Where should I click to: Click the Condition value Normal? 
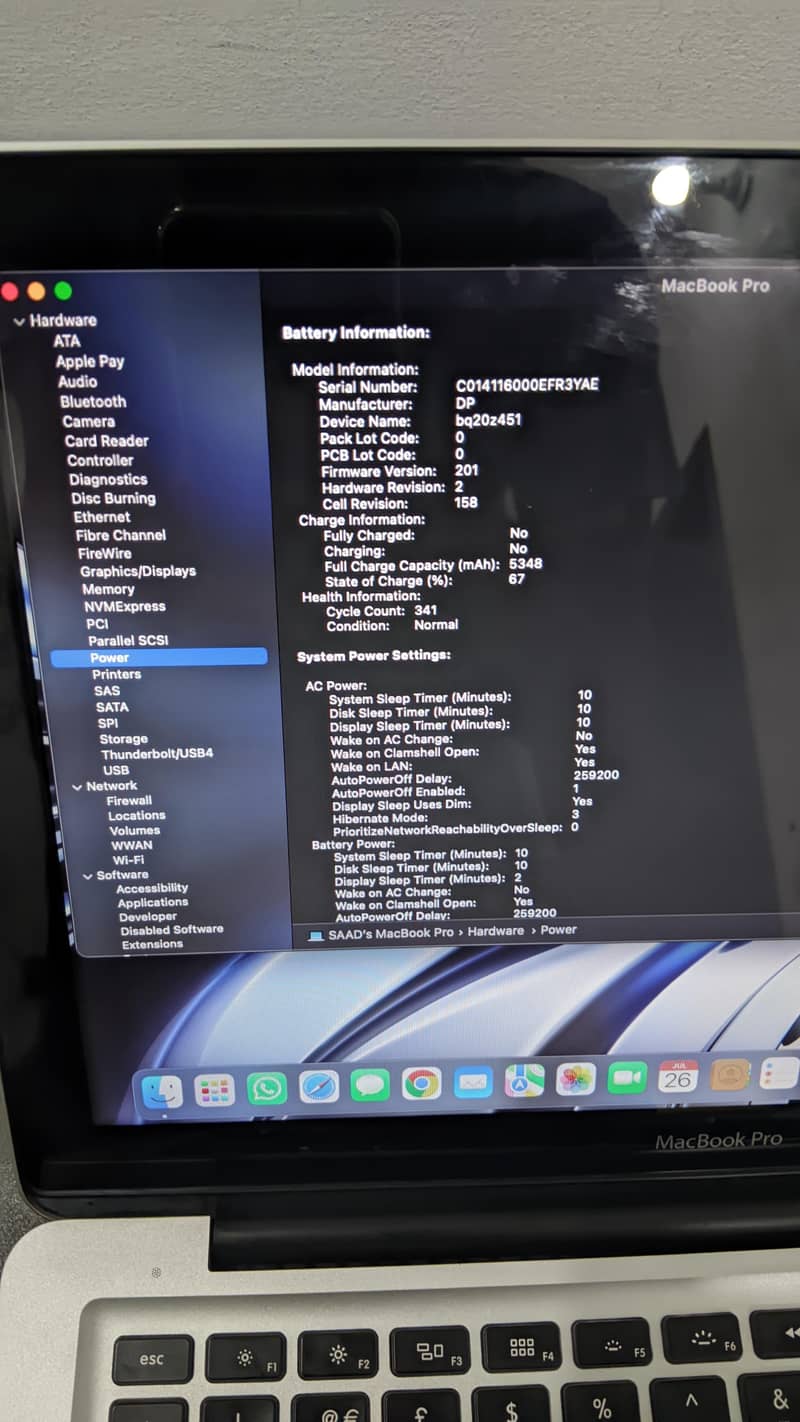[436, 624]
